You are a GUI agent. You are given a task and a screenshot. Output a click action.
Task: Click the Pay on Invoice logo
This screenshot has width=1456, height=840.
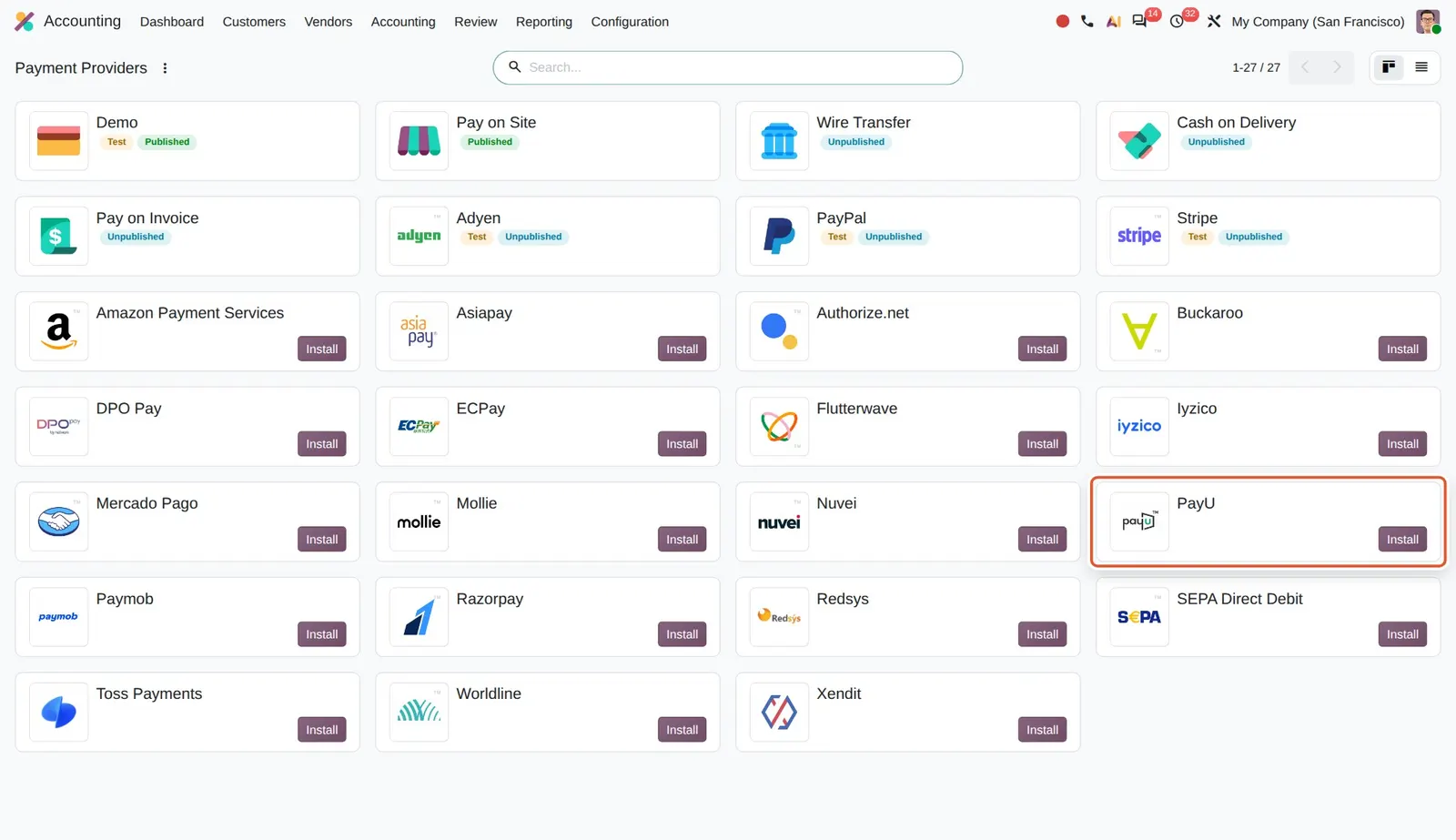click(59, 236)
